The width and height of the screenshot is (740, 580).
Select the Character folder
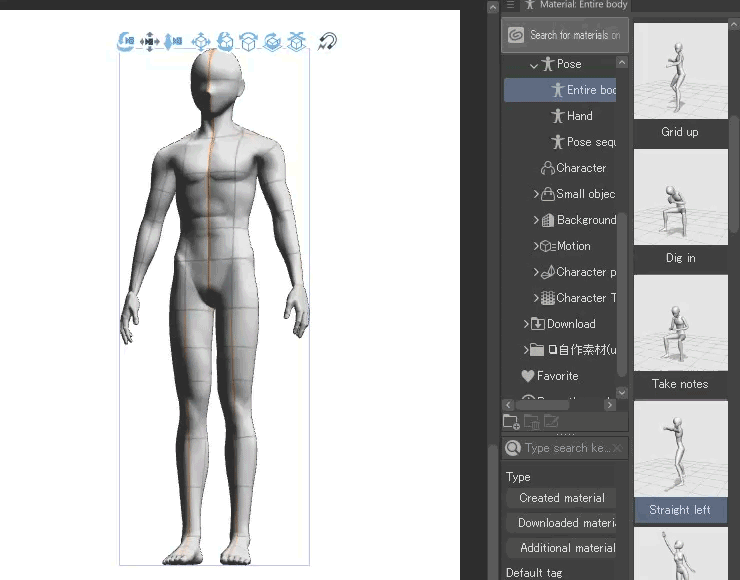pyautogui.click(x=573, y=168)
